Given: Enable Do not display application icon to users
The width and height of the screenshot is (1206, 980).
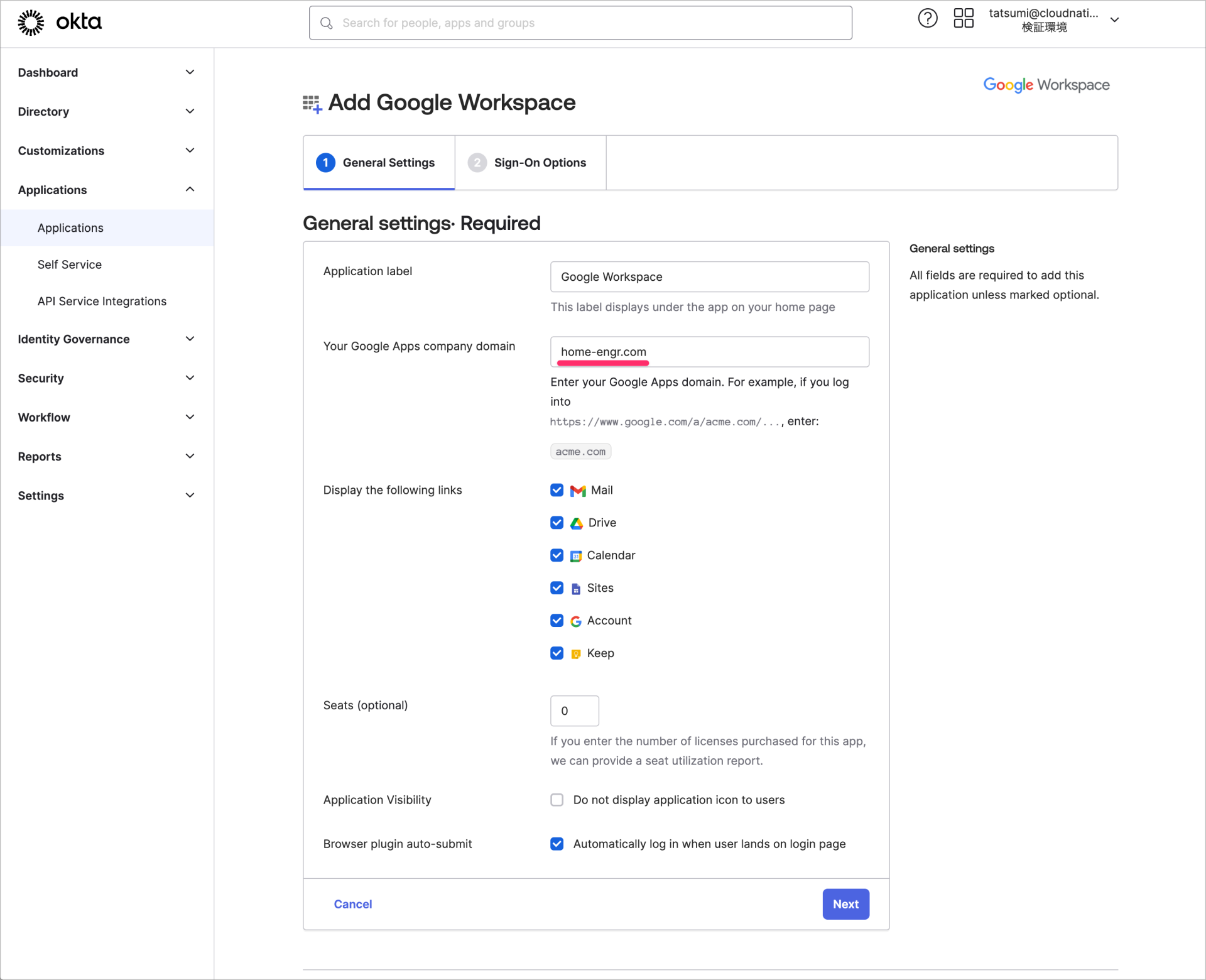Looking at the screenshot, I should click(557, 800).
